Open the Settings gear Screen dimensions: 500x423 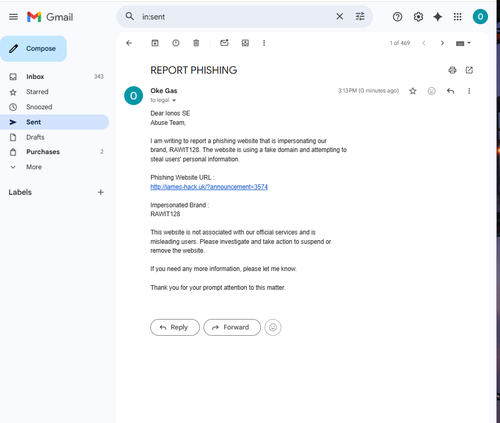click(418, 17)
